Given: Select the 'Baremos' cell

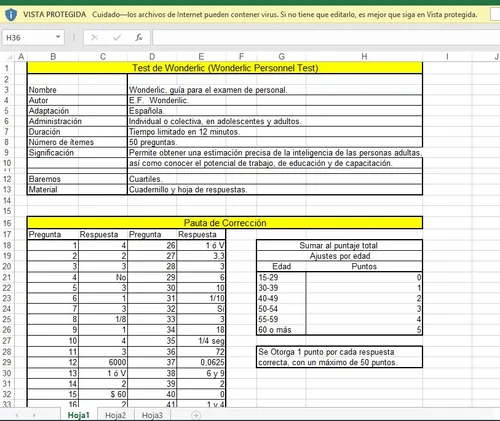Looking at the screenshot, I should click(x=53, y=179).
